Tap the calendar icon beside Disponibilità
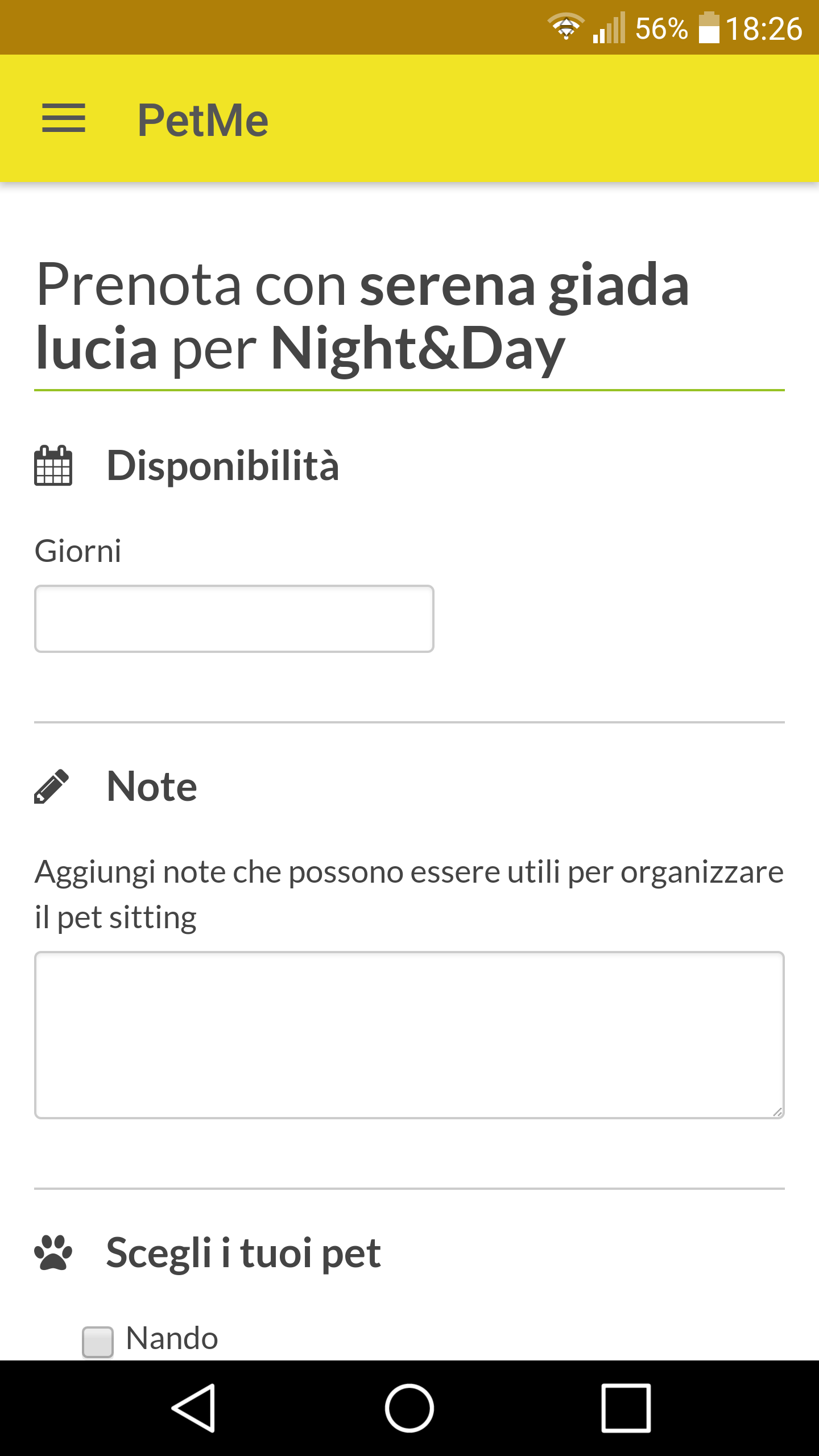819x1456 pixels. pyautogui.click(x=53, y=466)
